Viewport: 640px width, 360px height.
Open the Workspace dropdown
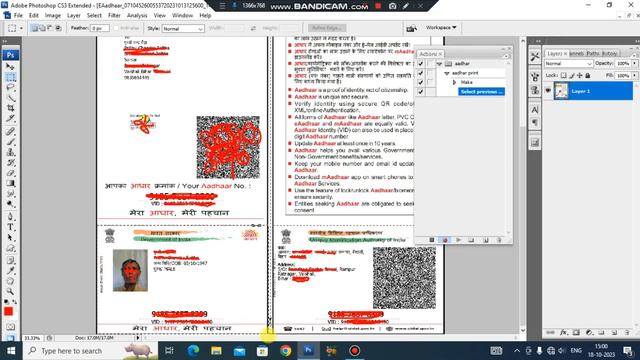click(x=441, y=28)
